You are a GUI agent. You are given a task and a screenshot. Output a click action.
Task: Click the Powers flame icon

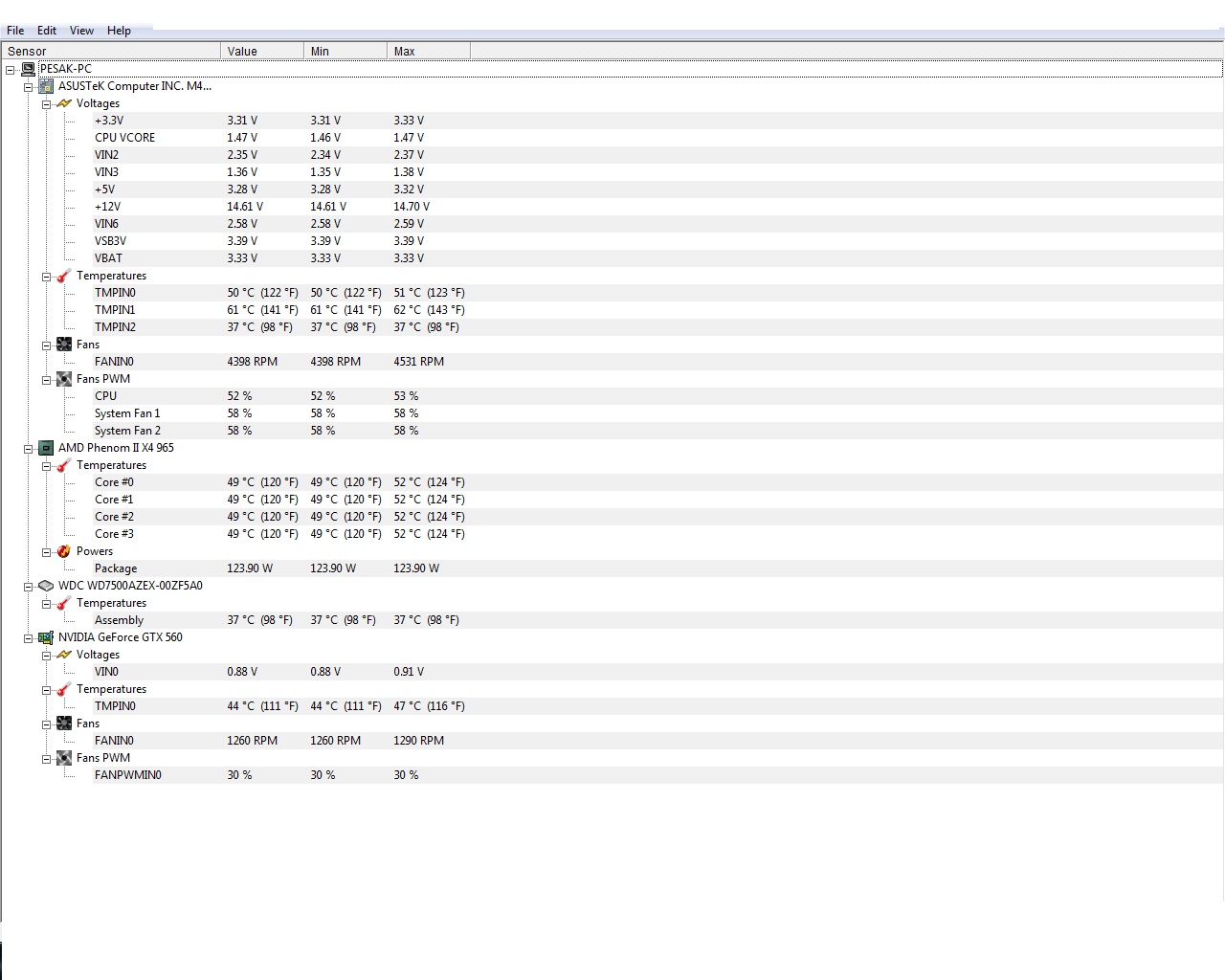64,551
